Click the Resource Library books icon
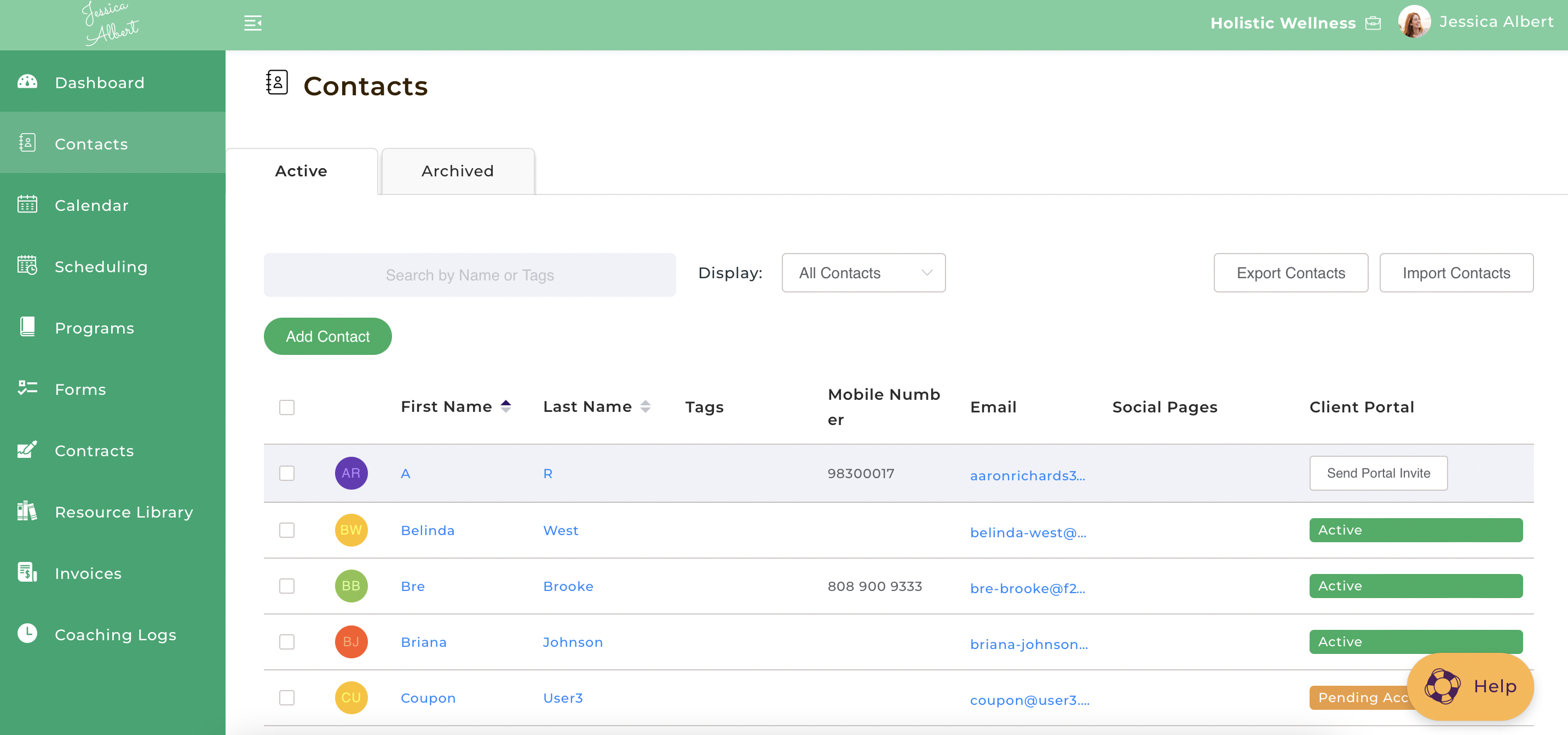The height and width of the screenshot is (735, 1568). pos(27,512)
